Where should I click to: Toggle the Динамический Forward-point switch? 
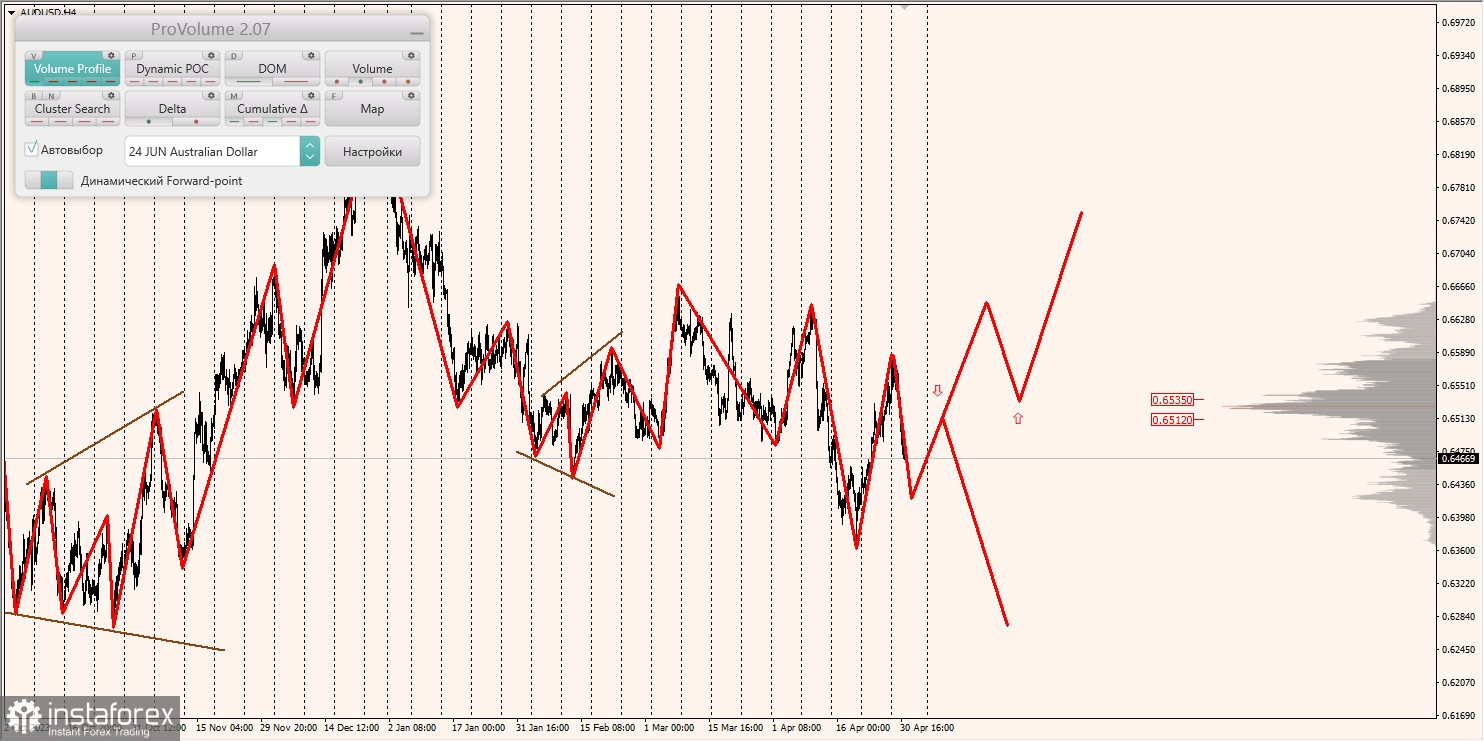49,180
